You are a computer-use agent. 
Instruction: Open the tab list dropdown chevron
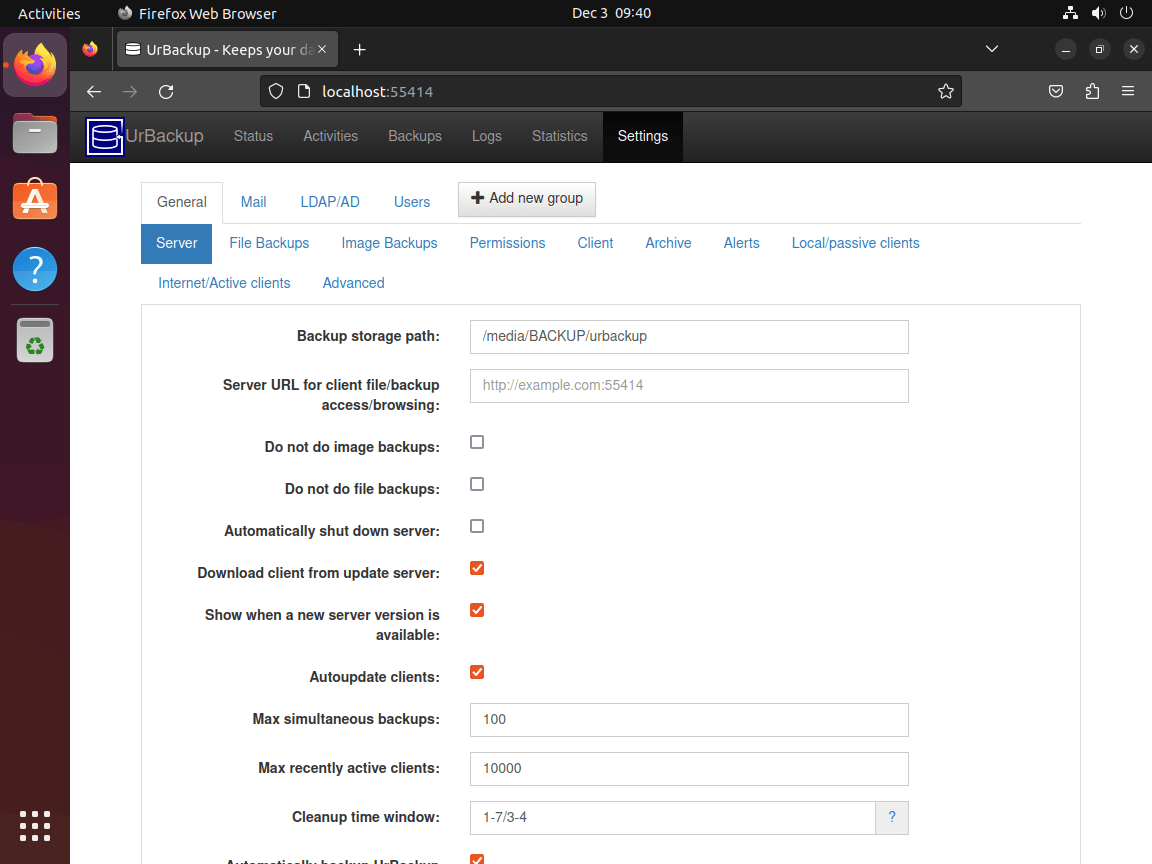click(x=991, y=48)
